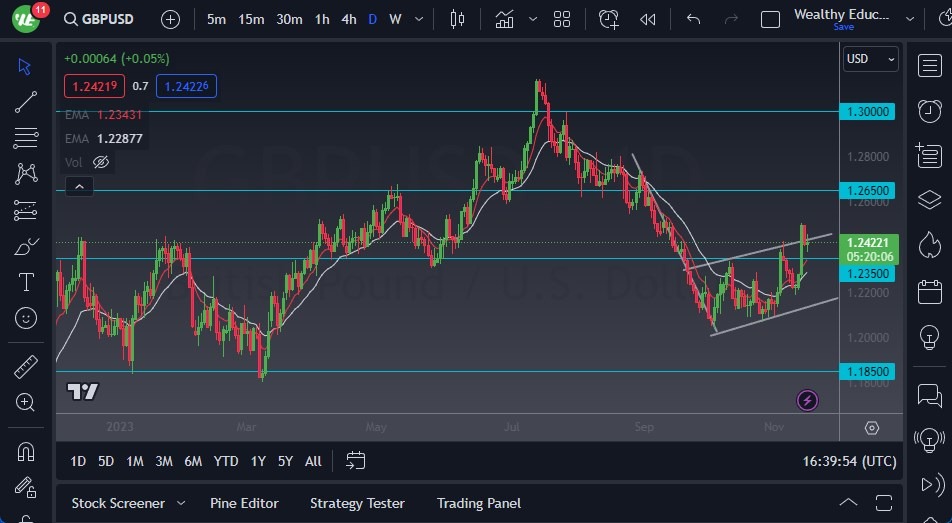Open the Strategy Tester tab
This screenshot has height=523, width=952.
[x=357, y=503]
